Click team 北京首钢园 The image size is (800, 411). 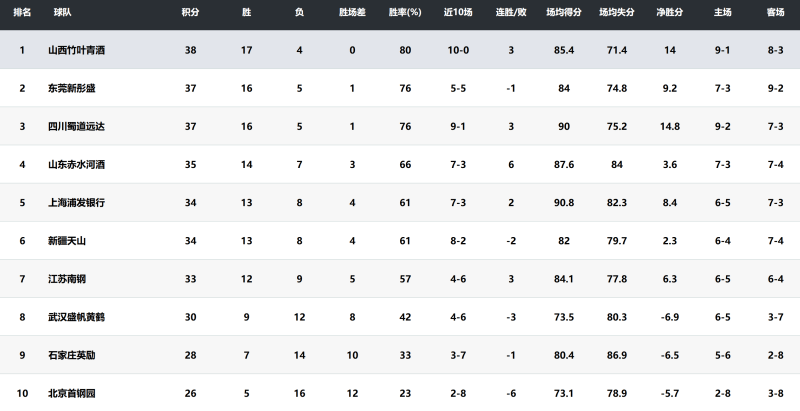click(71, 392)
